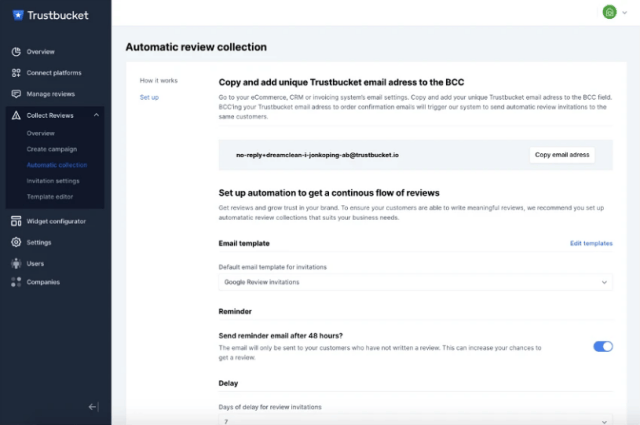Click the Widget configurator icon

[16, 221]
